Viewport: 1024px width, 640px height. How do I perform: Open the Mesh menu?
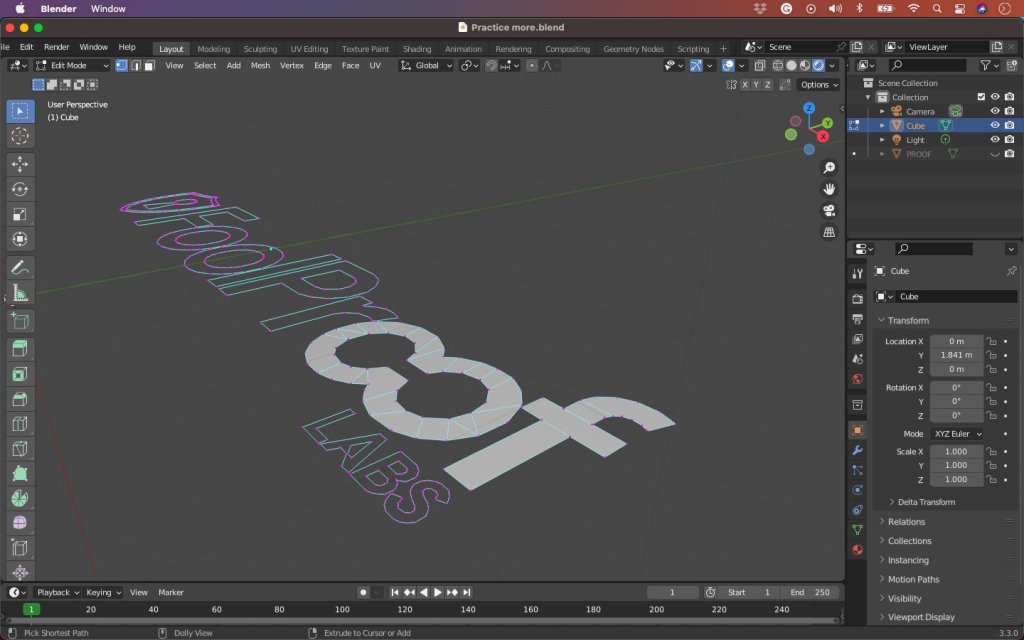point(260,65)
